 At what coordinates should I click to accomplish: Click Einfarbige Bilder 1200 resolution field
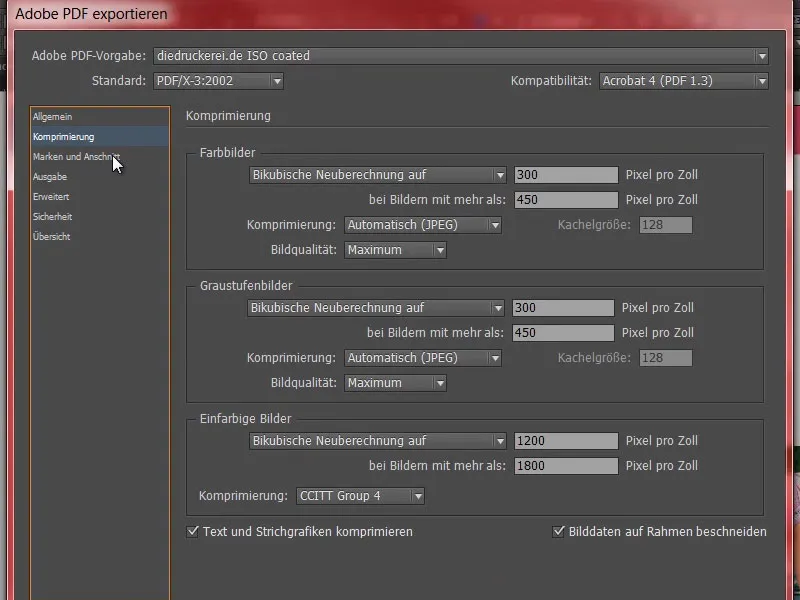tap(566, 441)
